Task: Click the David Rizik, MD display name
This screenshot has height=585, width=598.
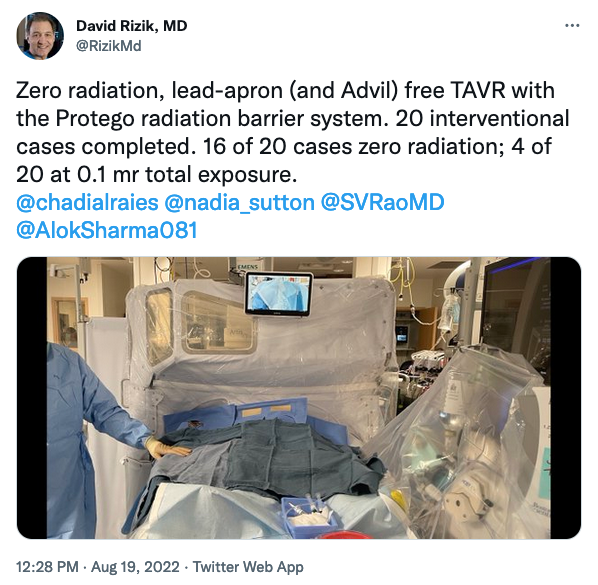Action: (132, 26)
